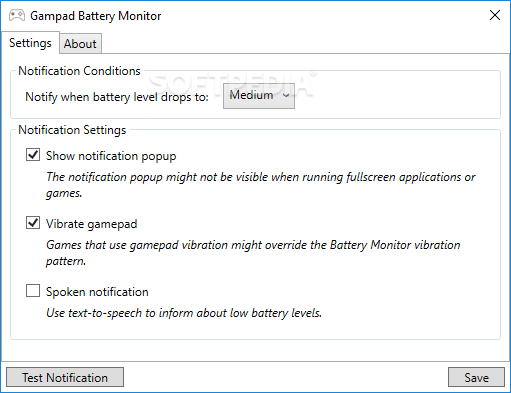The height and width of the screenshot is (393, 511).
Task: Click the Notification Settings group heading
Action: [x=72, y=130]
